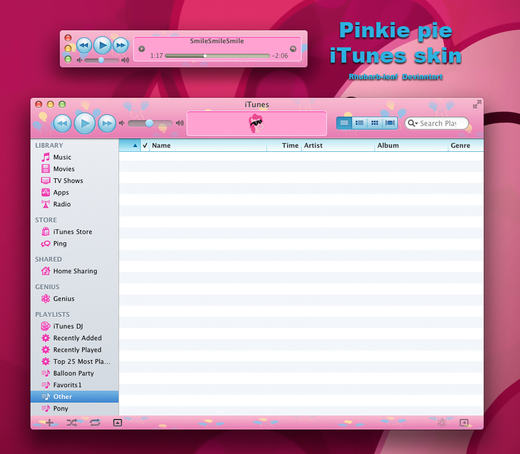Click the mini player max volume icon
This screenshot has height=454, width=520.
[x=125, y=60]
